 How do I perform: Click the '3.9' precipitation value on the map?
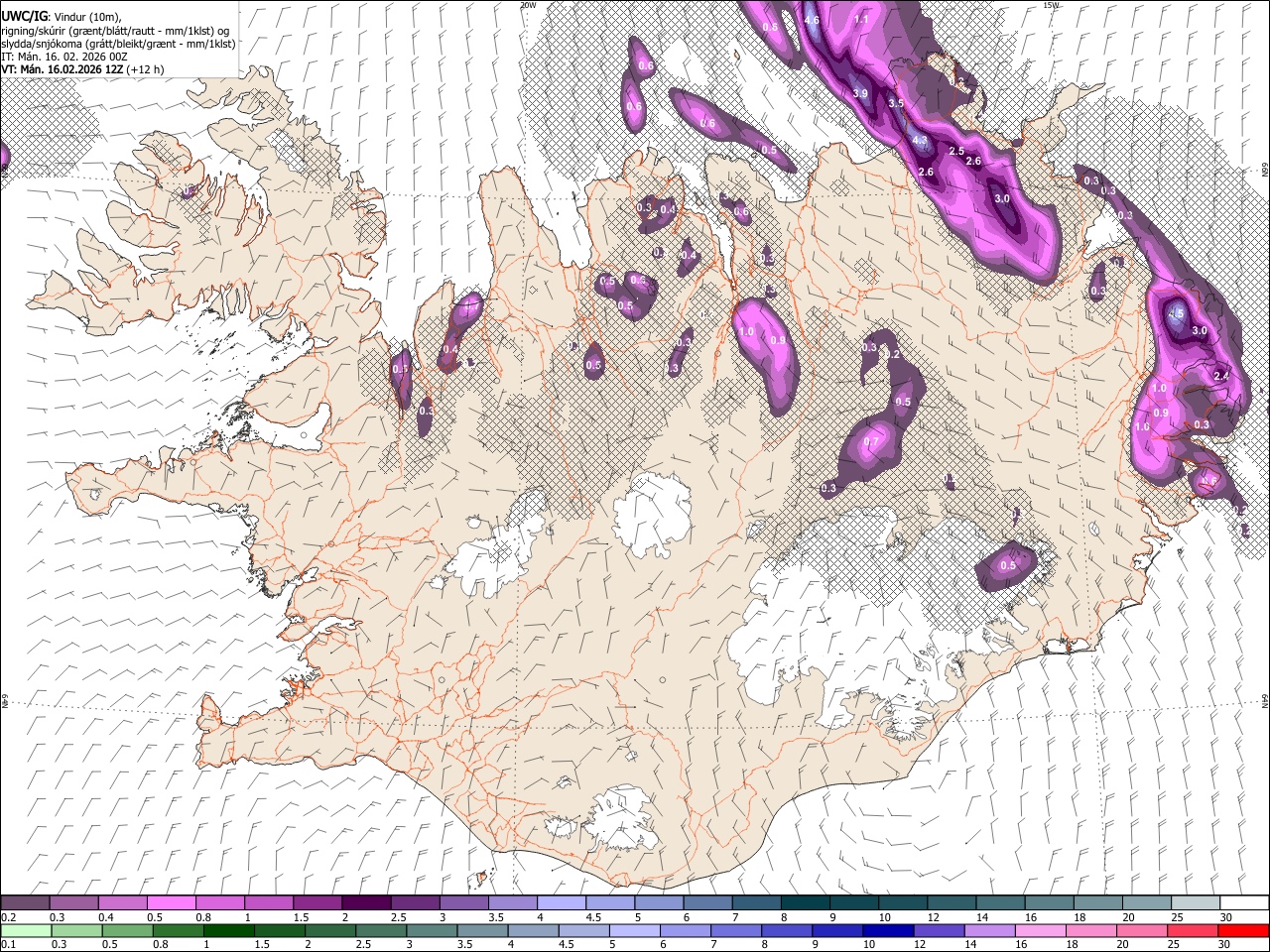tap(860, 93)
